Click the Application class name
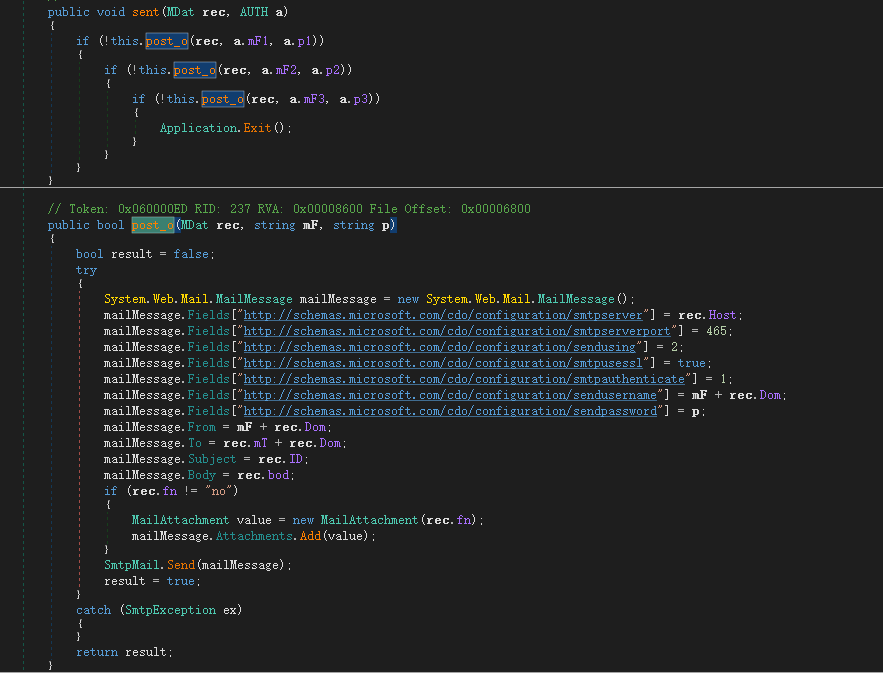883x673 pixels. coord(199,128)
